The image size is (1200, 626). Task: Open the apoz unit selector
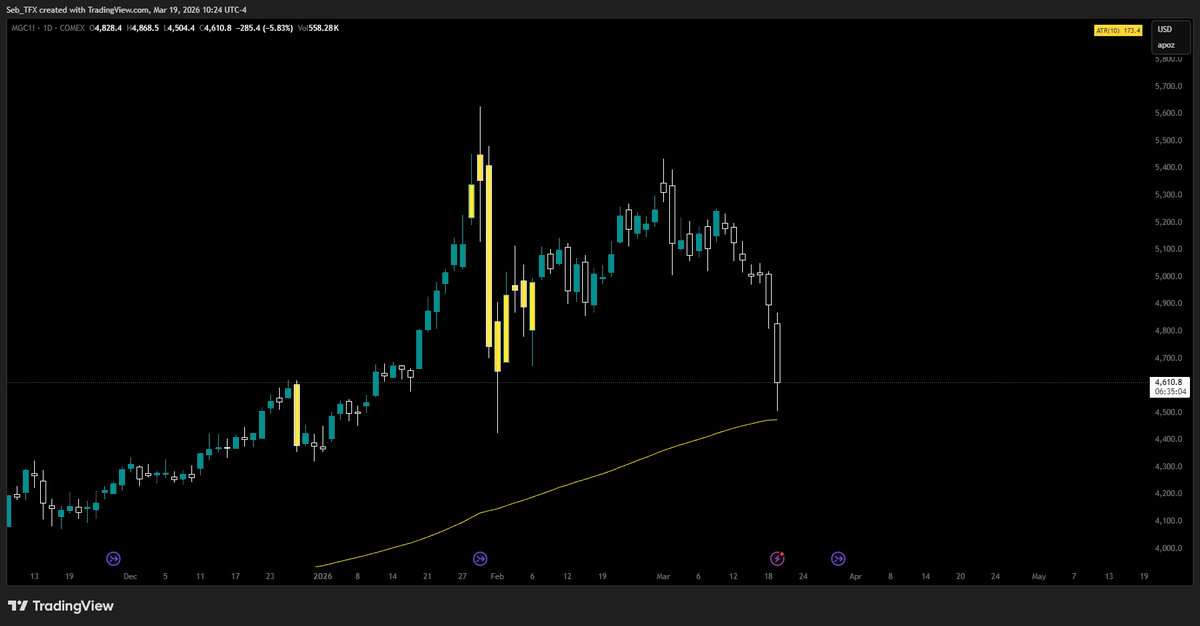1166,45
